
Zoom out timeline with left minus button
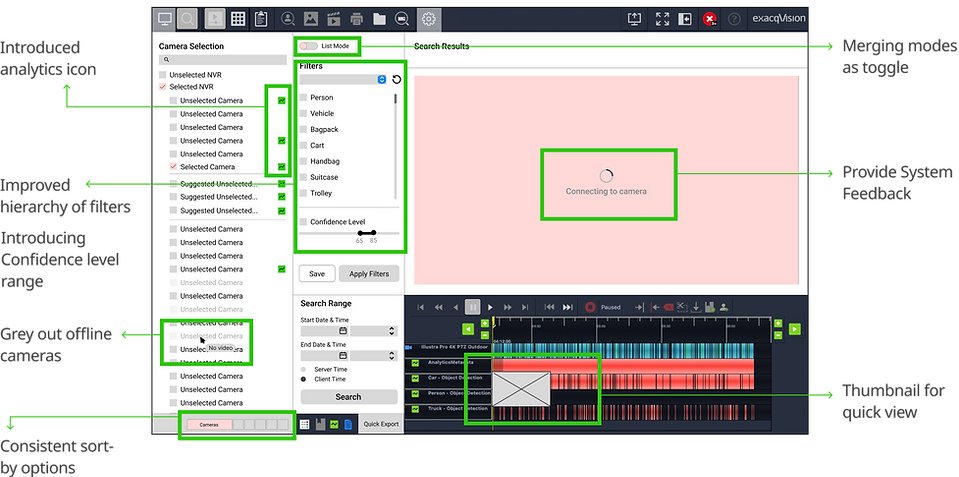tap(484, 335)
